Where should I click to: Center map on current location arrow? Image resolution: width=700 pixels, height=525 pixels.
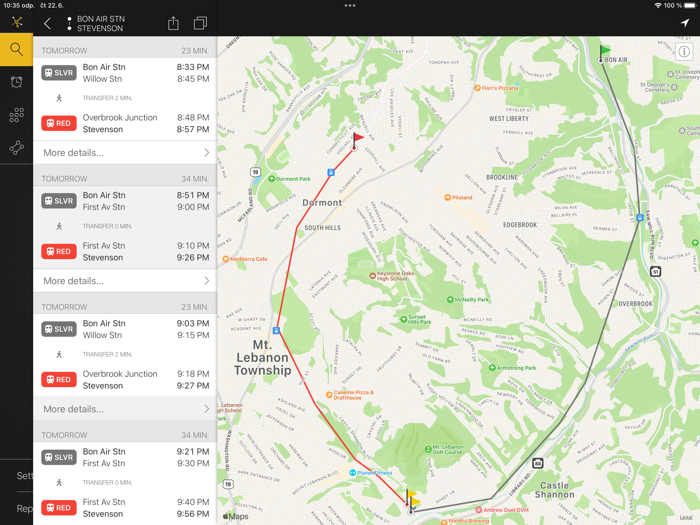[x=685, y=23]
